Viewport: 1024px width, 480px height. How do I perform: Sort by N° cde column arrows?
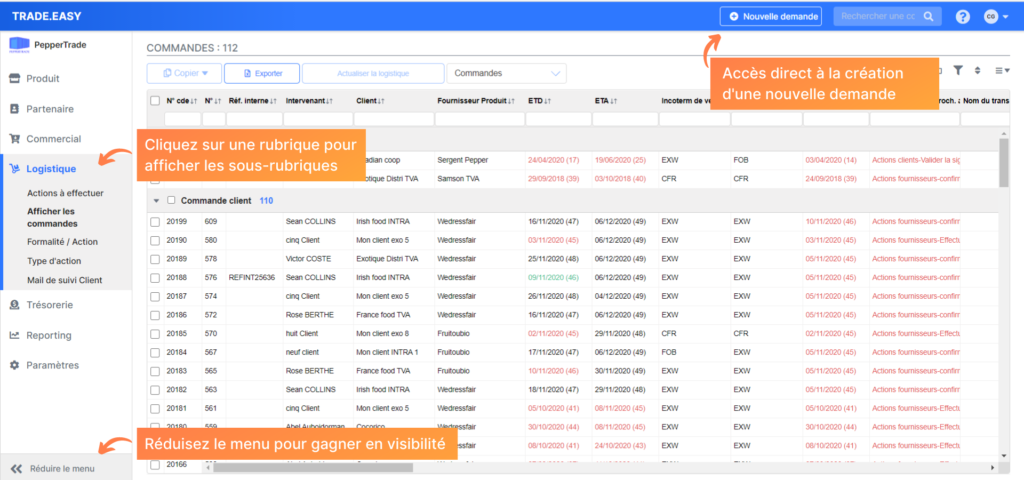pos(194,101)
